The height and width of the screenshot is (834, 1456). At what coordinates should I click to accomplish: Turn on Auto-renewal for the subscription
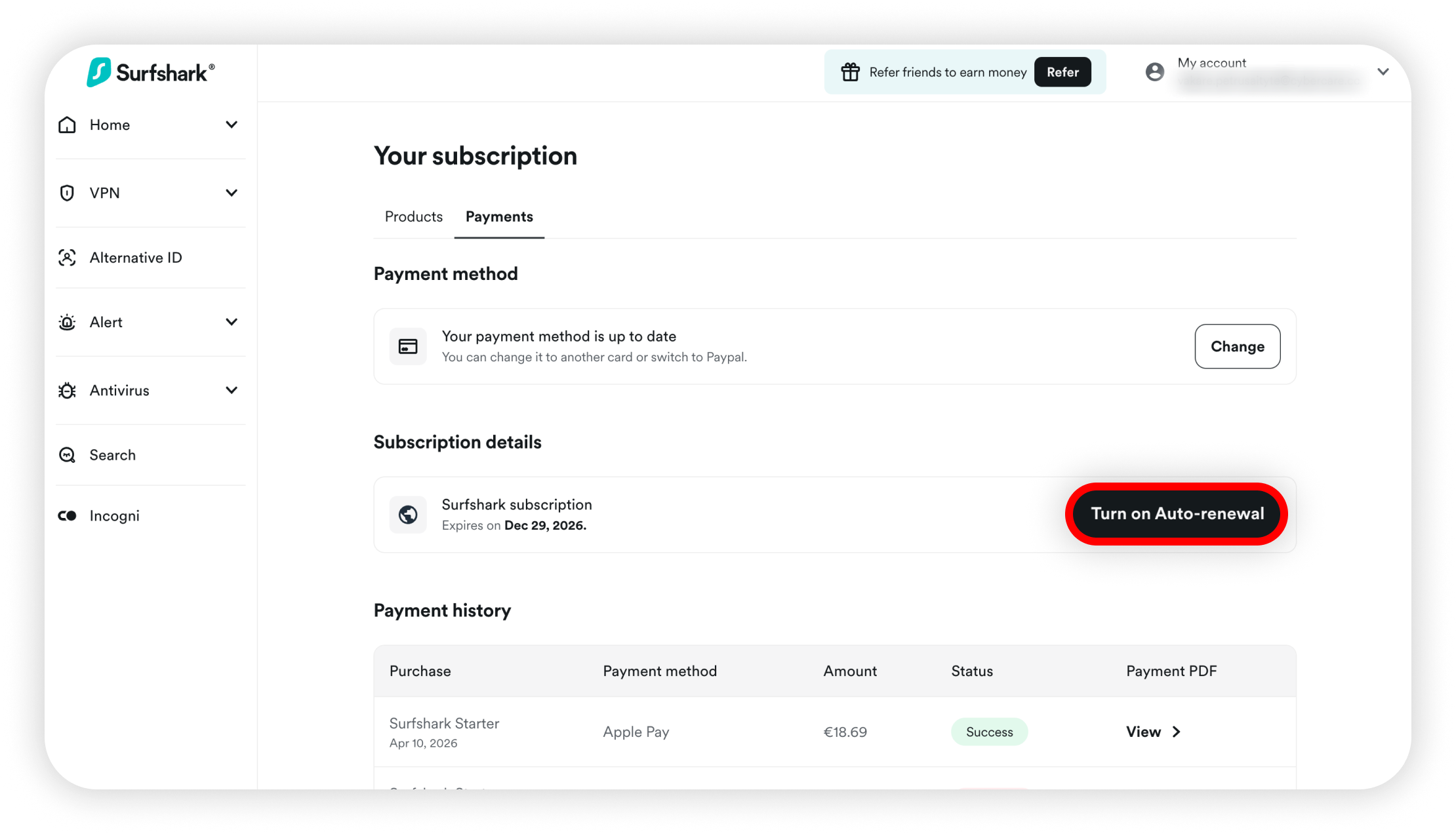[x=1177, y=513]
